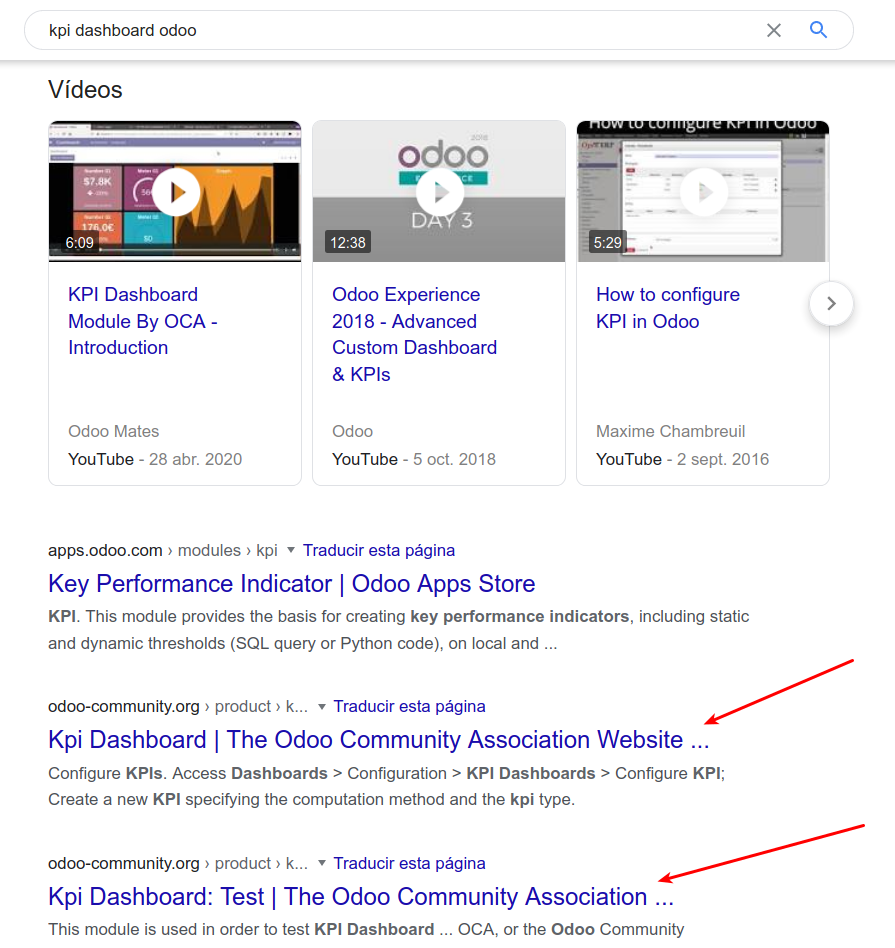Screen dimensions: 895x948
Task: Play the KPI Dashboard Module video
Action: click(x=176, y=191)
